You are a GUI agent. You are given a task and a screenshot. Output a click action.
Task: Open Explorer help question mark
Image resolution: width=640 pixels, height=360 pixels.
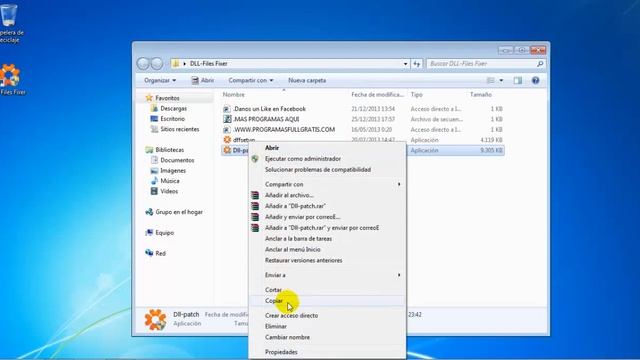click(x=536, y=80)
